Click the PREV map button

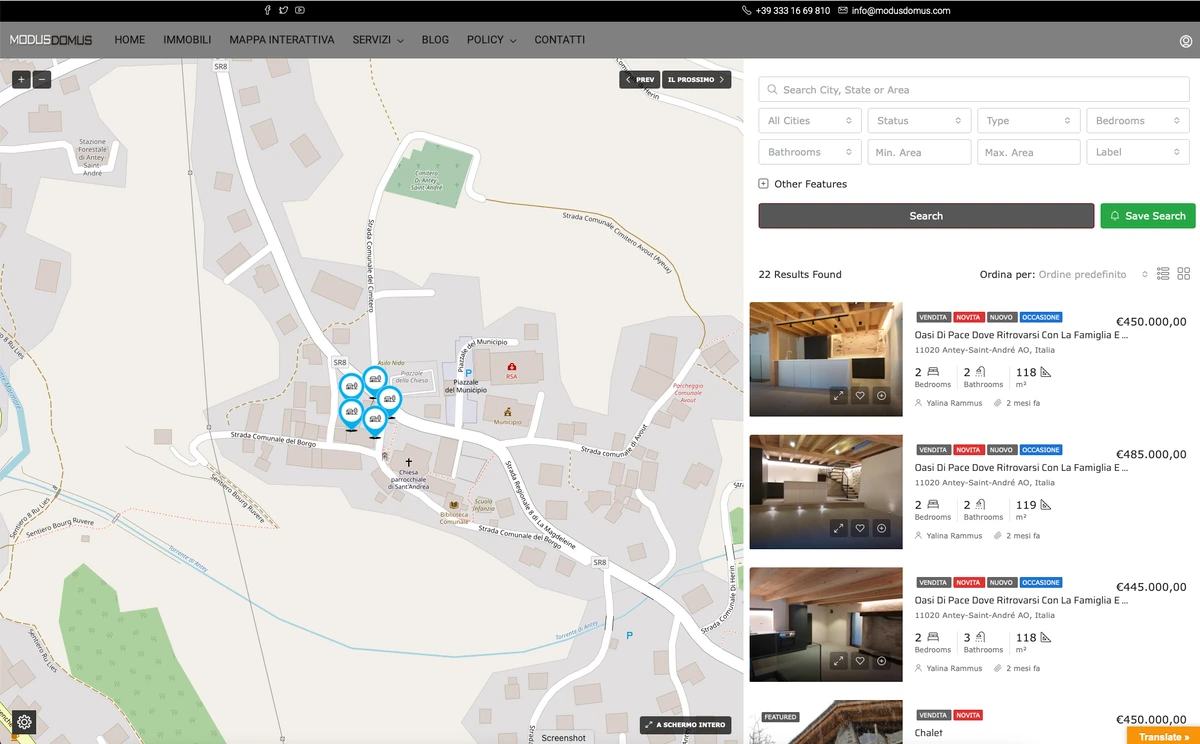click(640, 80)
